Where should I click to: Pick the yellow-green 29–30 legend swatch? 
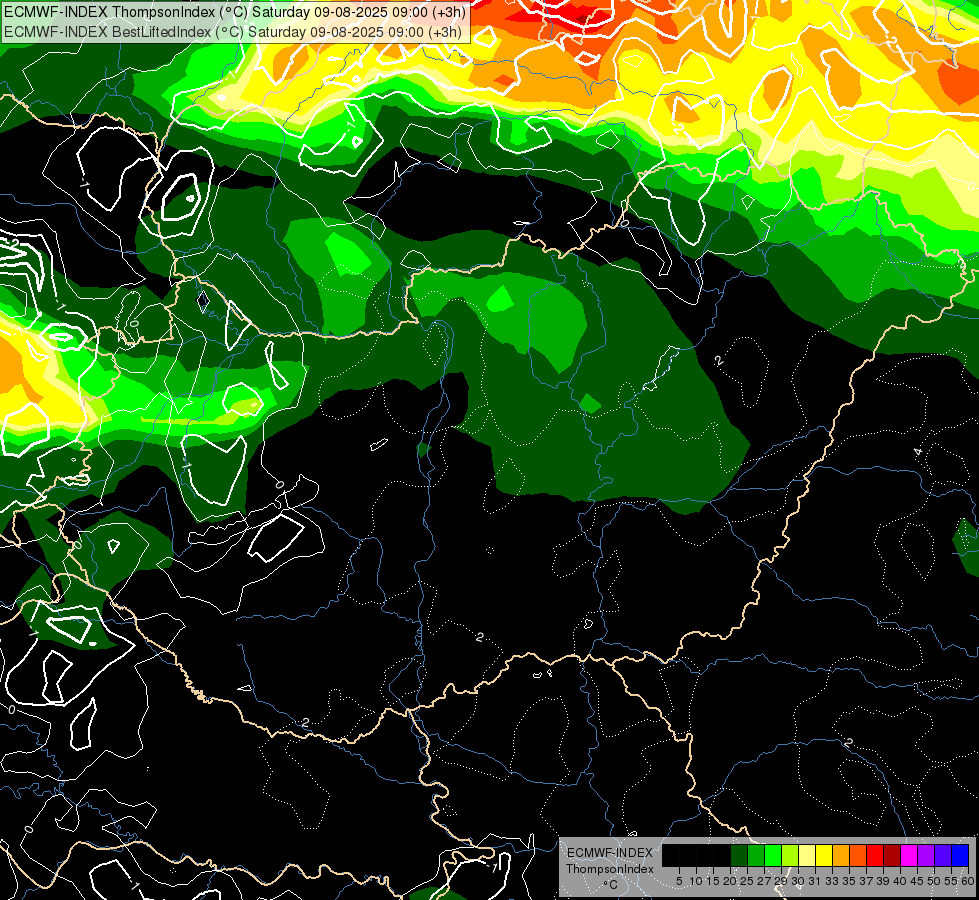pos(789,856)
